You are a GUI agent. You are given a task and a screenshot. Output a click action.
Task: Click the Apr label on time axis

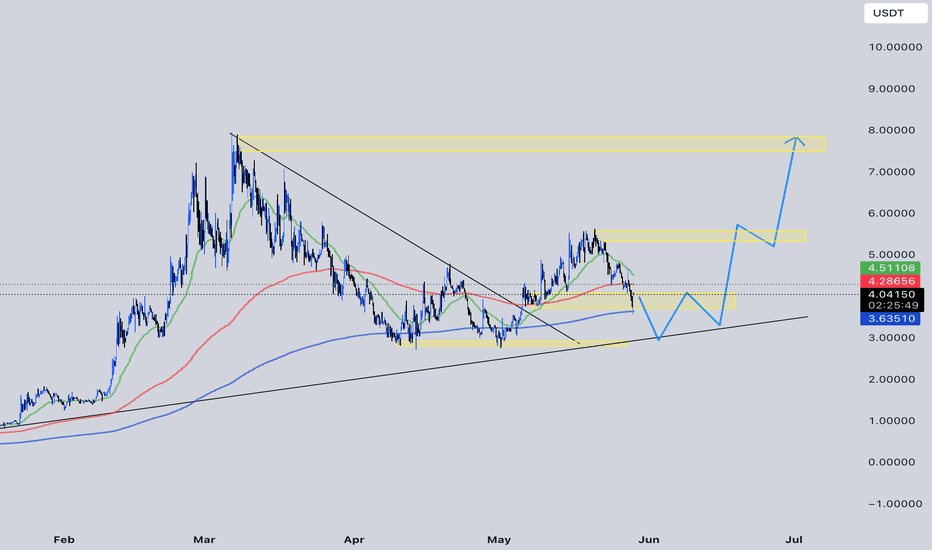point(354,540)
